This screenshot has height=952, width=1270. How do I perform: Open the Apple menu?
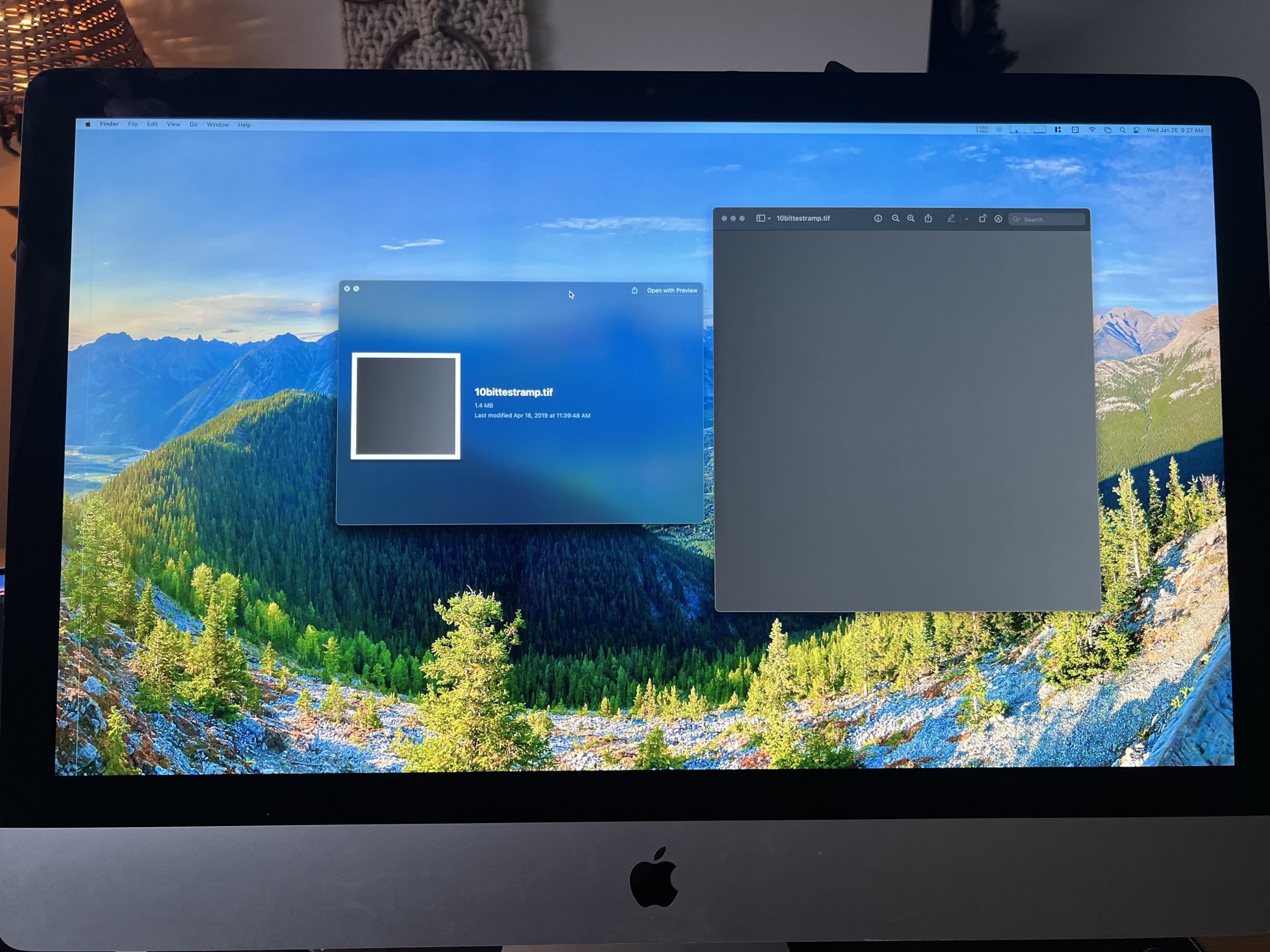pos(88,124)
